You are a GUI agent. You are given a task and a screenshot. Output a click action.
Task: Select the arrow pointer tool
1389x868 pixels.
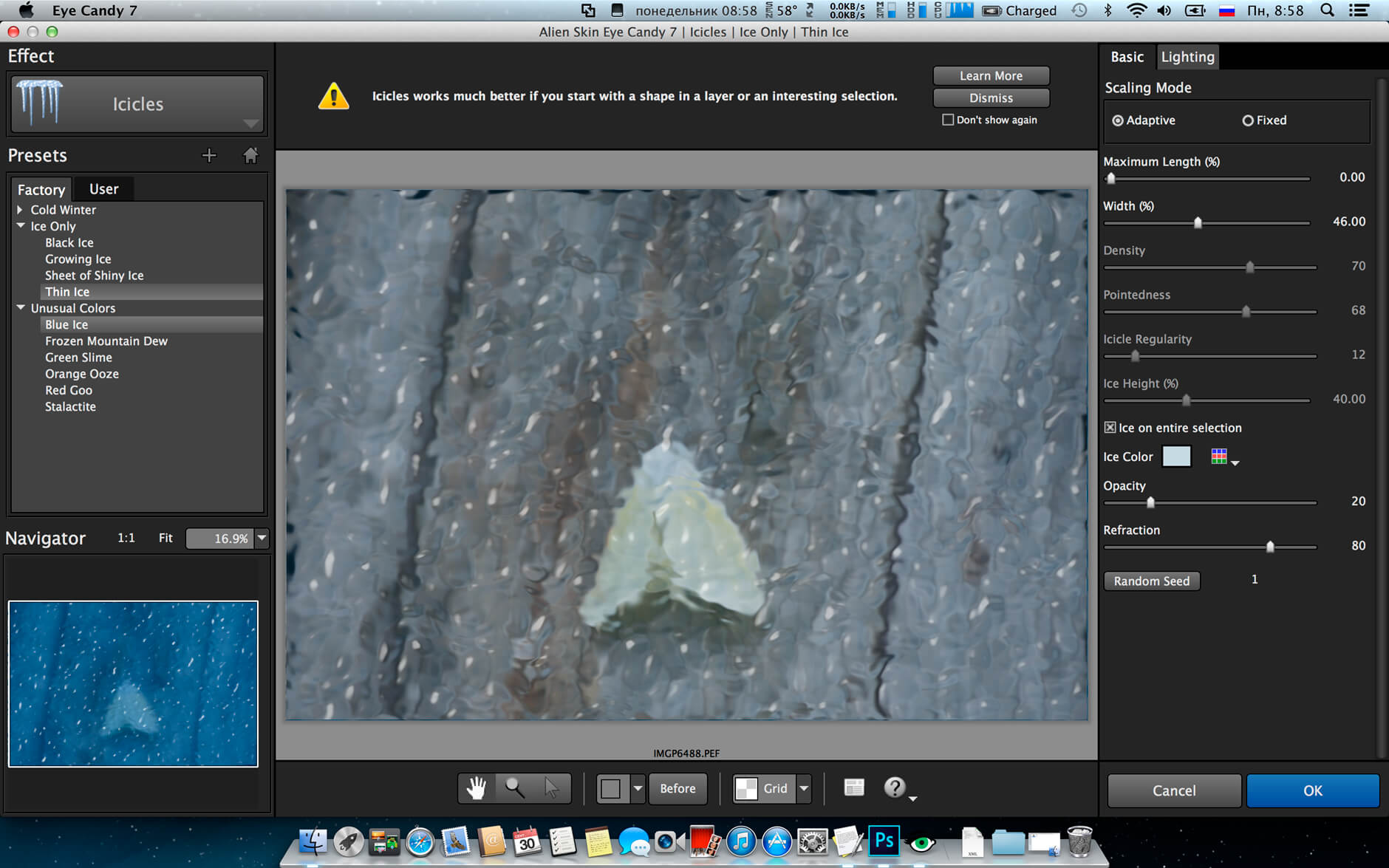point(552,788)
